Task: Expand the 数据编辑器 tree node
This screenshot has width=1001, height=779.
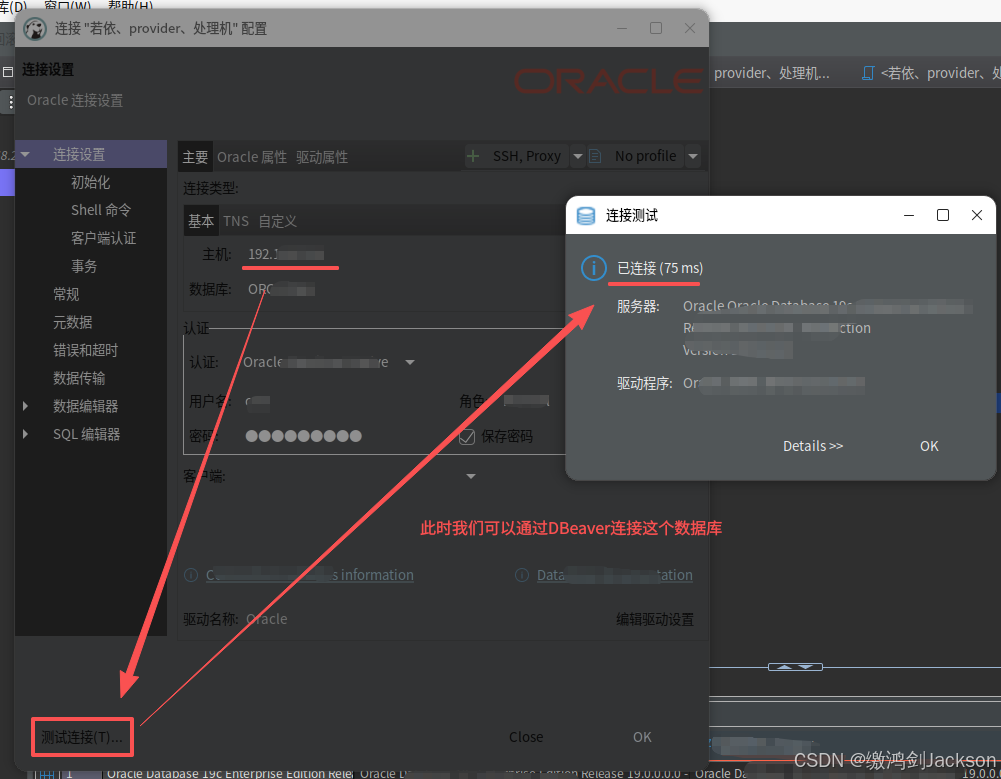Action: (x=25, y=406)
